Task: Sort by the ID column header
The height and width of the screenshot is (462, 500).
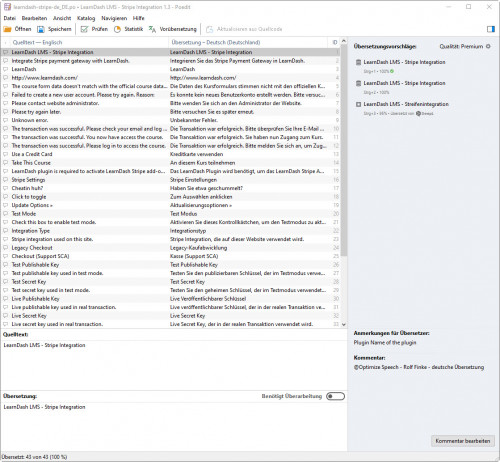Action: tap(335, 42)
